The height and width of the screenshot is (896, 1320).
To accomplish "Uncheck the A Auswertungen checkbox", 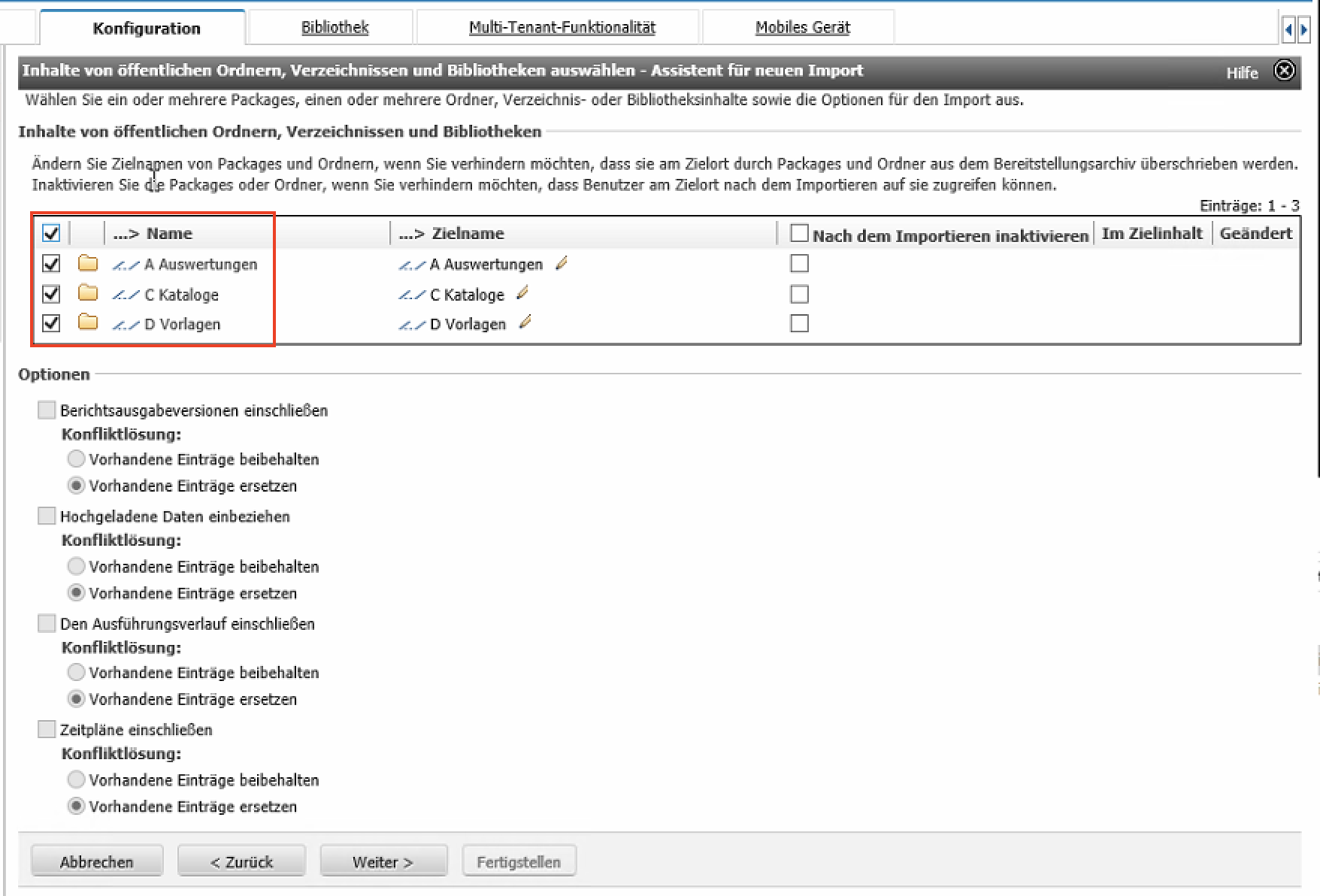I will click(51, 264).
